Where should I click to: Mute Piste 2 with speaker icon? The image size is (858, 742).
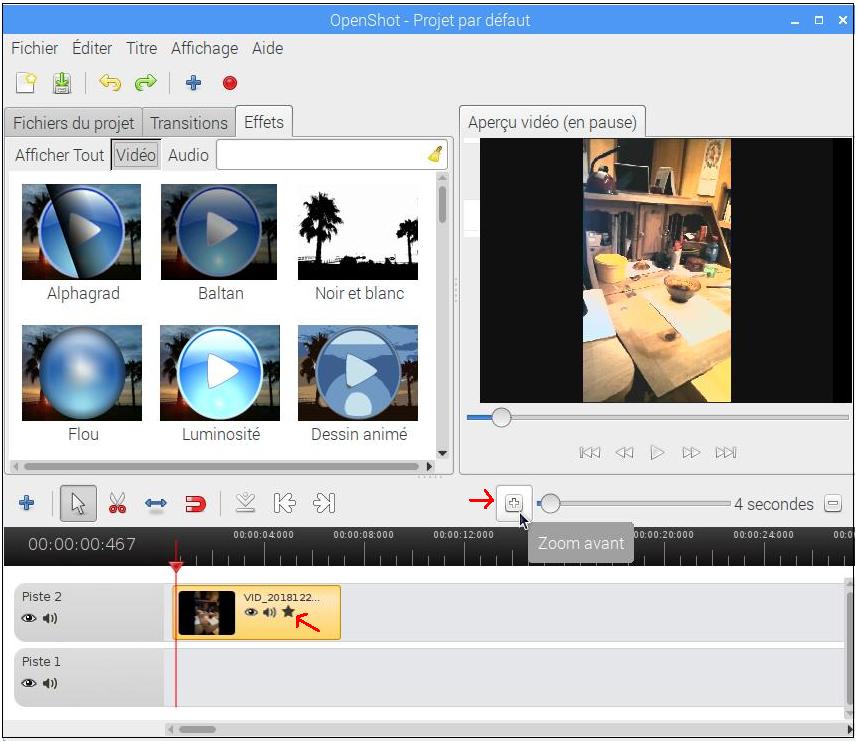[x=50, y=618]
